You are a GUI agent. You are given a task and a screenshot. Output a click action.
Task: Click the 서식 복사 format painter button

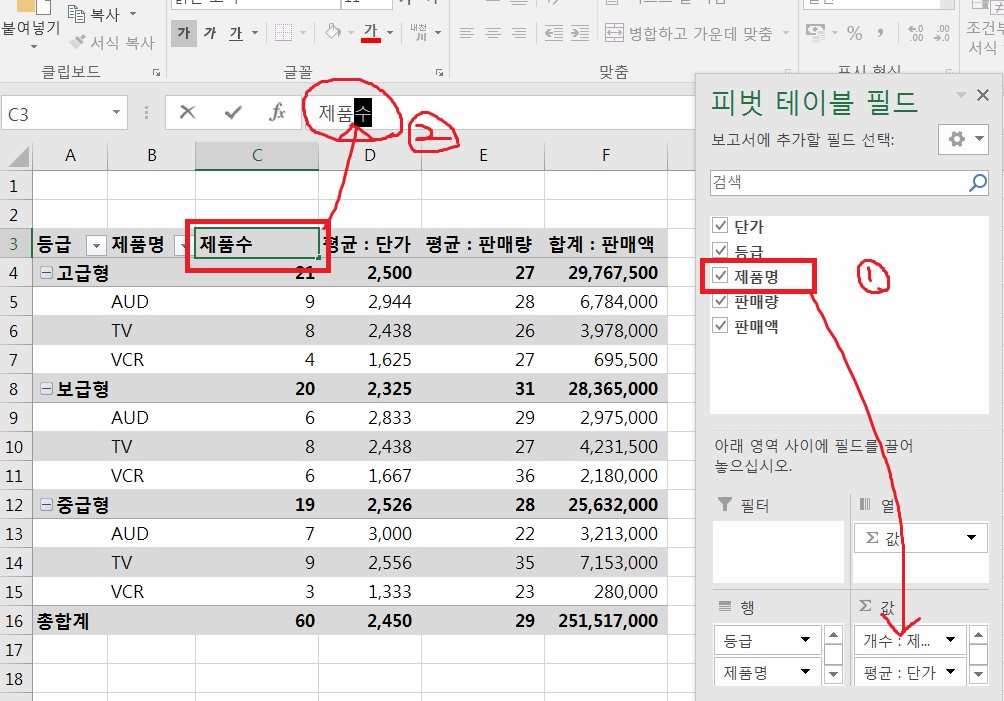coord(112,43)
